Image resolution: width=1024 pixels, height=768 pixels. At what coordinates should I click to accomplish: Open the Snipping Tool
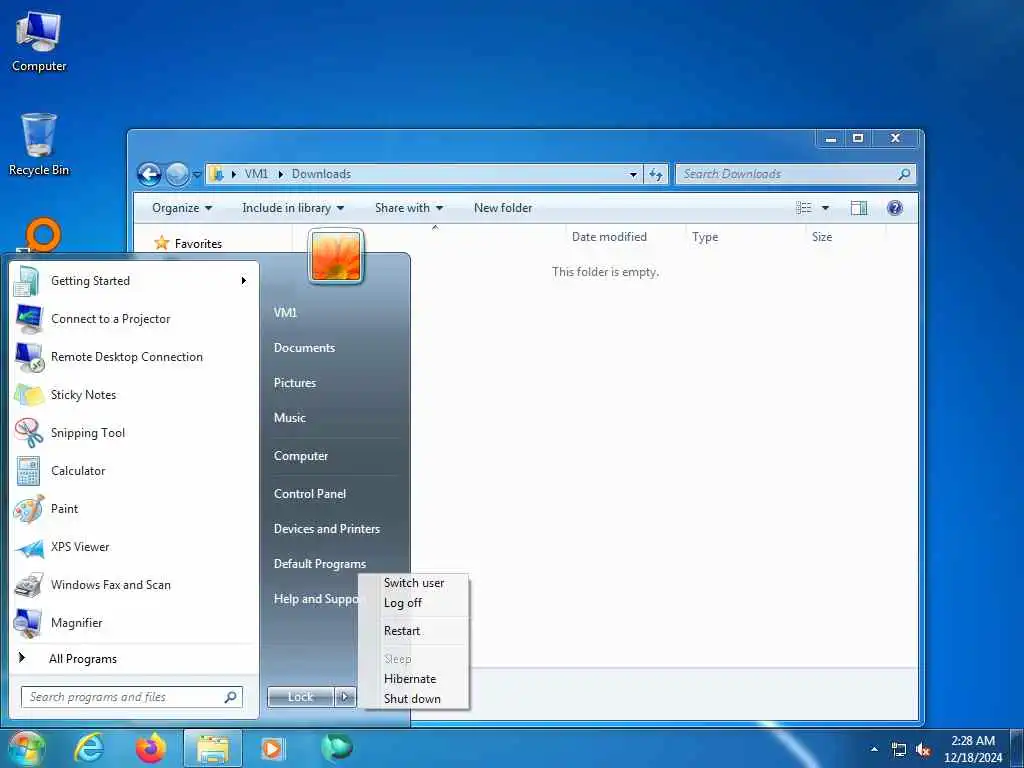133,432
